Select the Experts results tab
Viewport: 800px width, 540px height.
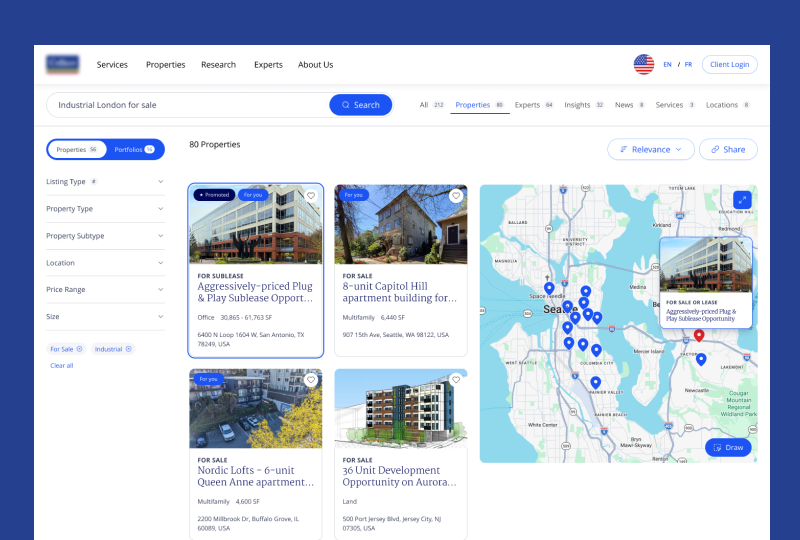(534, 105)
